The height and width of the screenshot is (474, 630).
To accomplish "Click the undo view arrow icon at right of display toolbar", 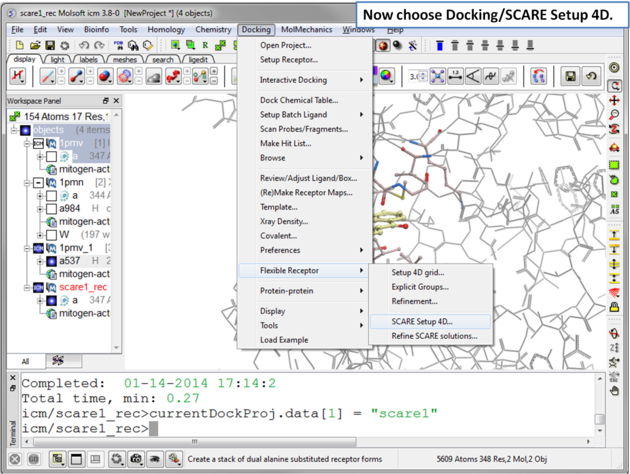I will click(591, 77).
